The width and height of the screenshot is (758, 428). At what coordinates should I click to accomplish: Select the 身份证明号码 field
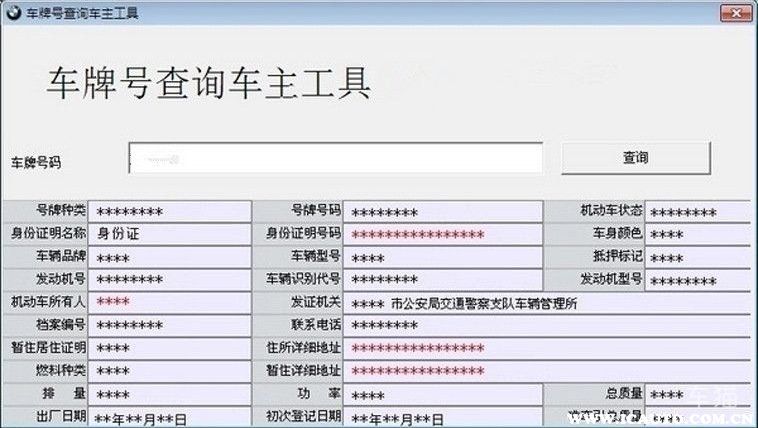[x=441, y=234]
